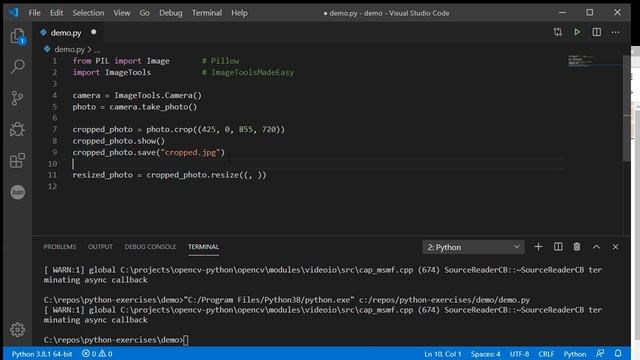Open the View menu
The image size is (640, 360).
122,13
